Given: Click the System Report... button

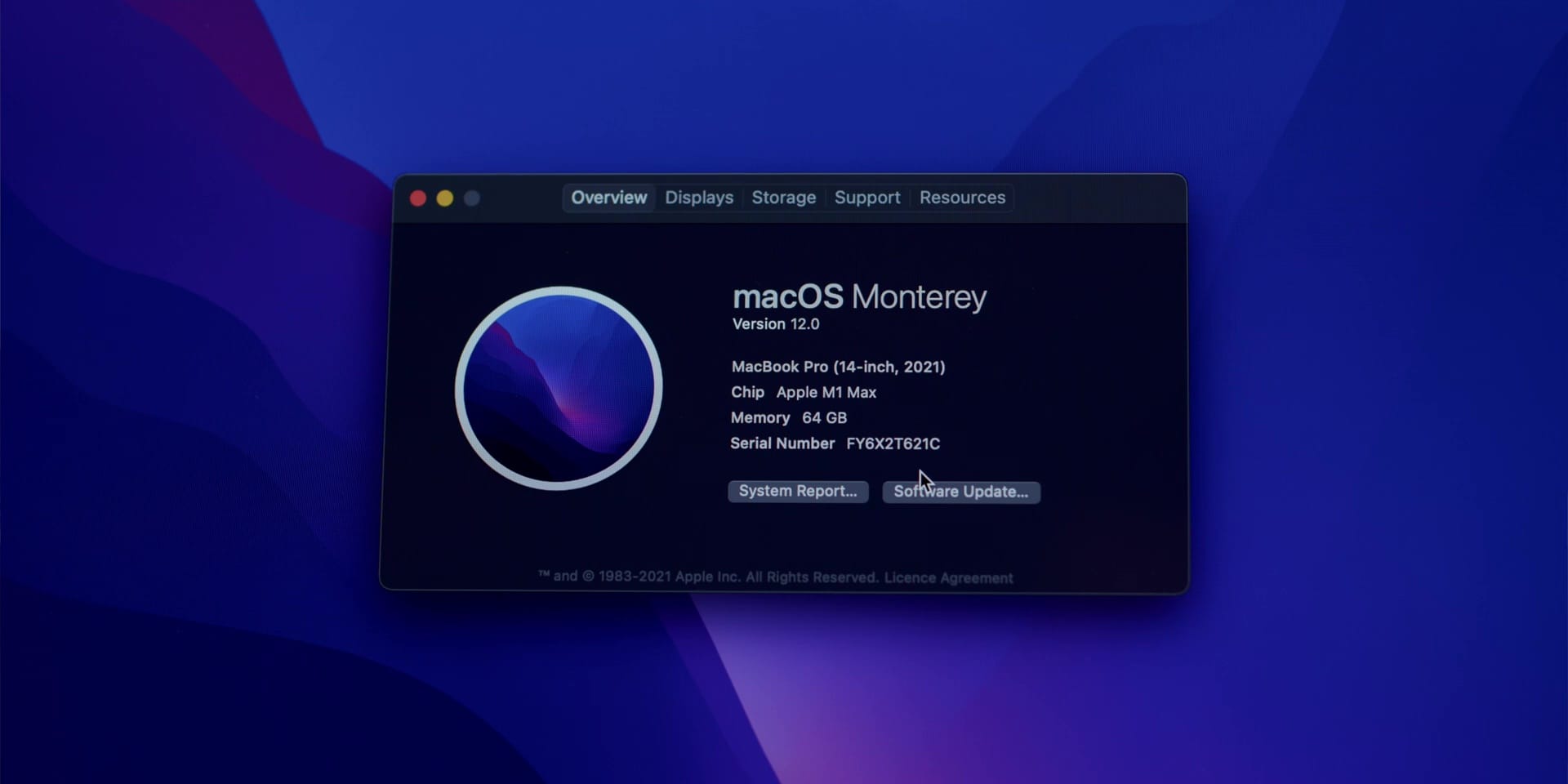Looking at the screenshot, I should (798, 491).
